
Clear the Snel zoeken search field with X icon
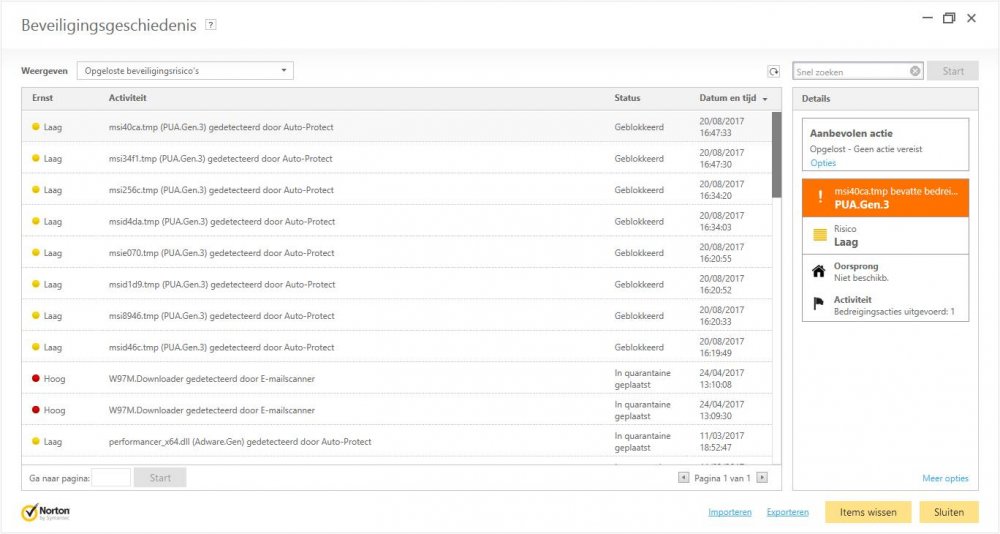pos(914,71)
